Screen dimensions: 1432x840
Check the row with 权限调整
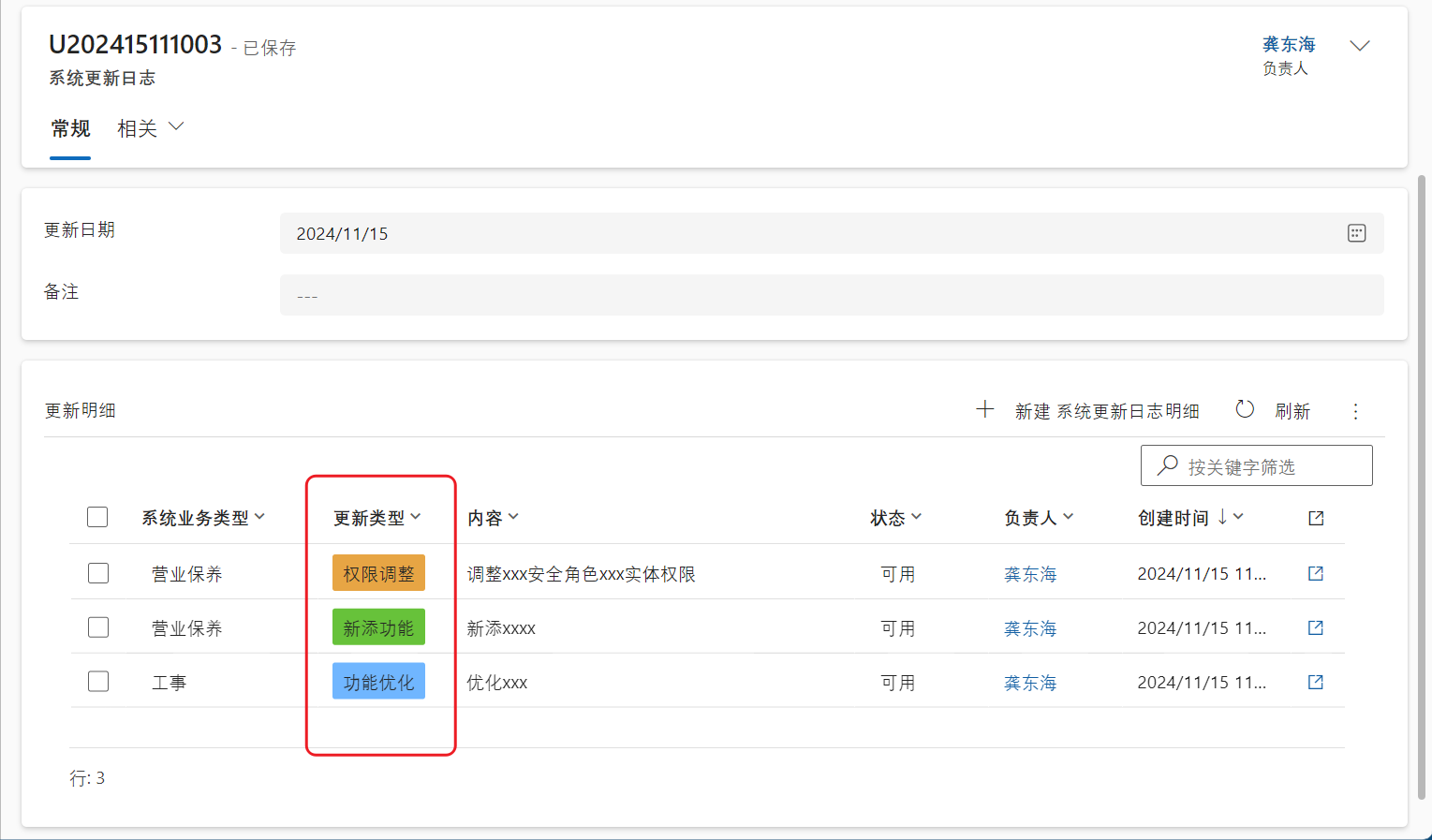98,573
